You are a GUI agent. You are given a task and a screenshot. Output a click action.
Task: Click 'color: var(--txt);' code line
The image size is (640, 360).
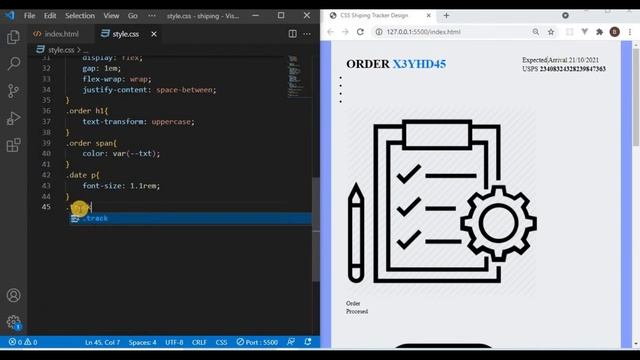click(x=121, y=154)
